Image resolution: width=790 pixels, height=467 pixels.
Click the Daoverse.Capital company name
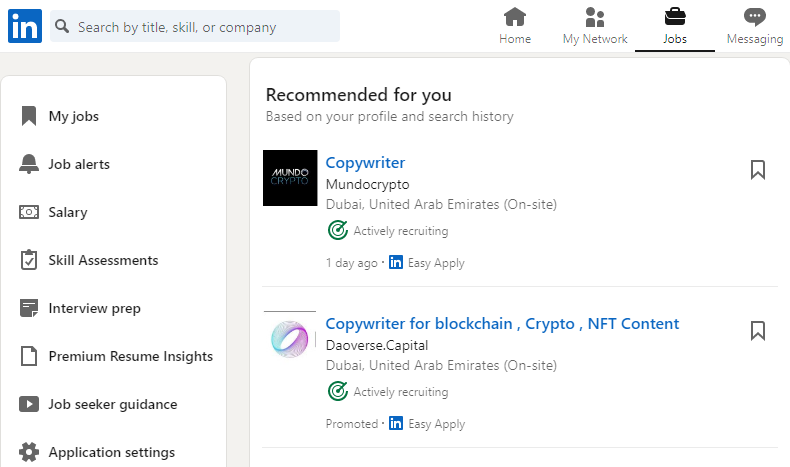(x=377, y=345)
